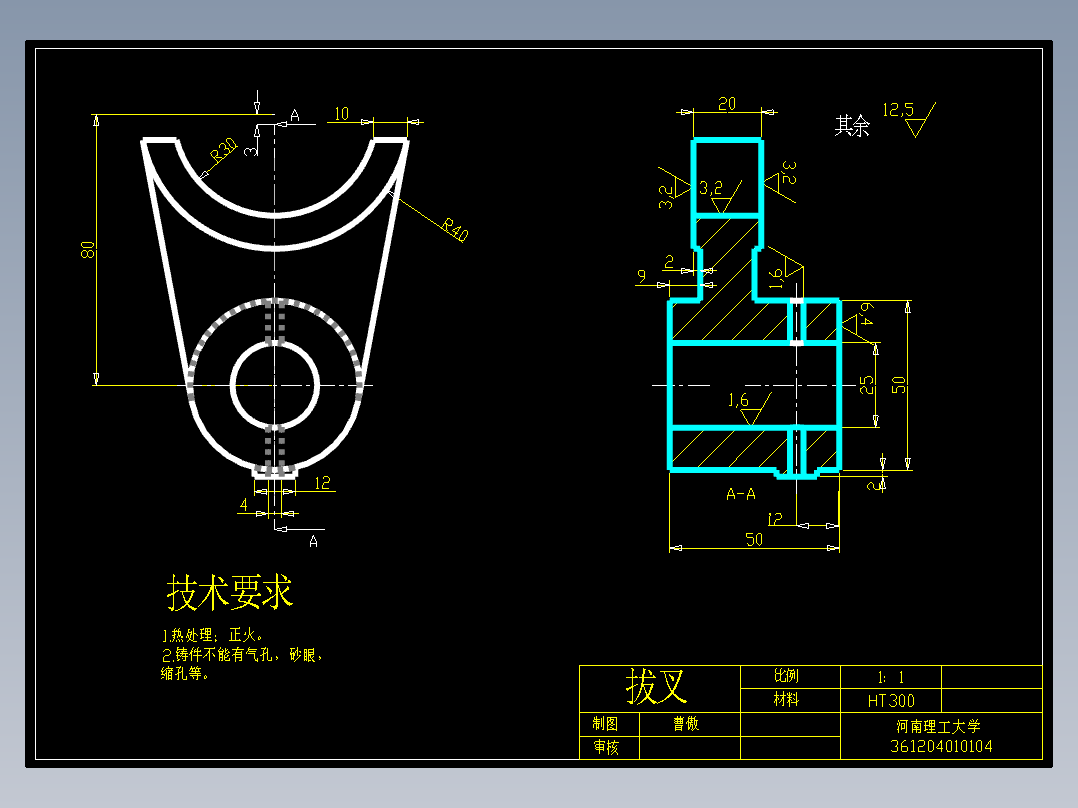Select the drafter name 曹傲
This screenshot has width=1078, height=808.
pyautogui.click(x=685, y=723)
